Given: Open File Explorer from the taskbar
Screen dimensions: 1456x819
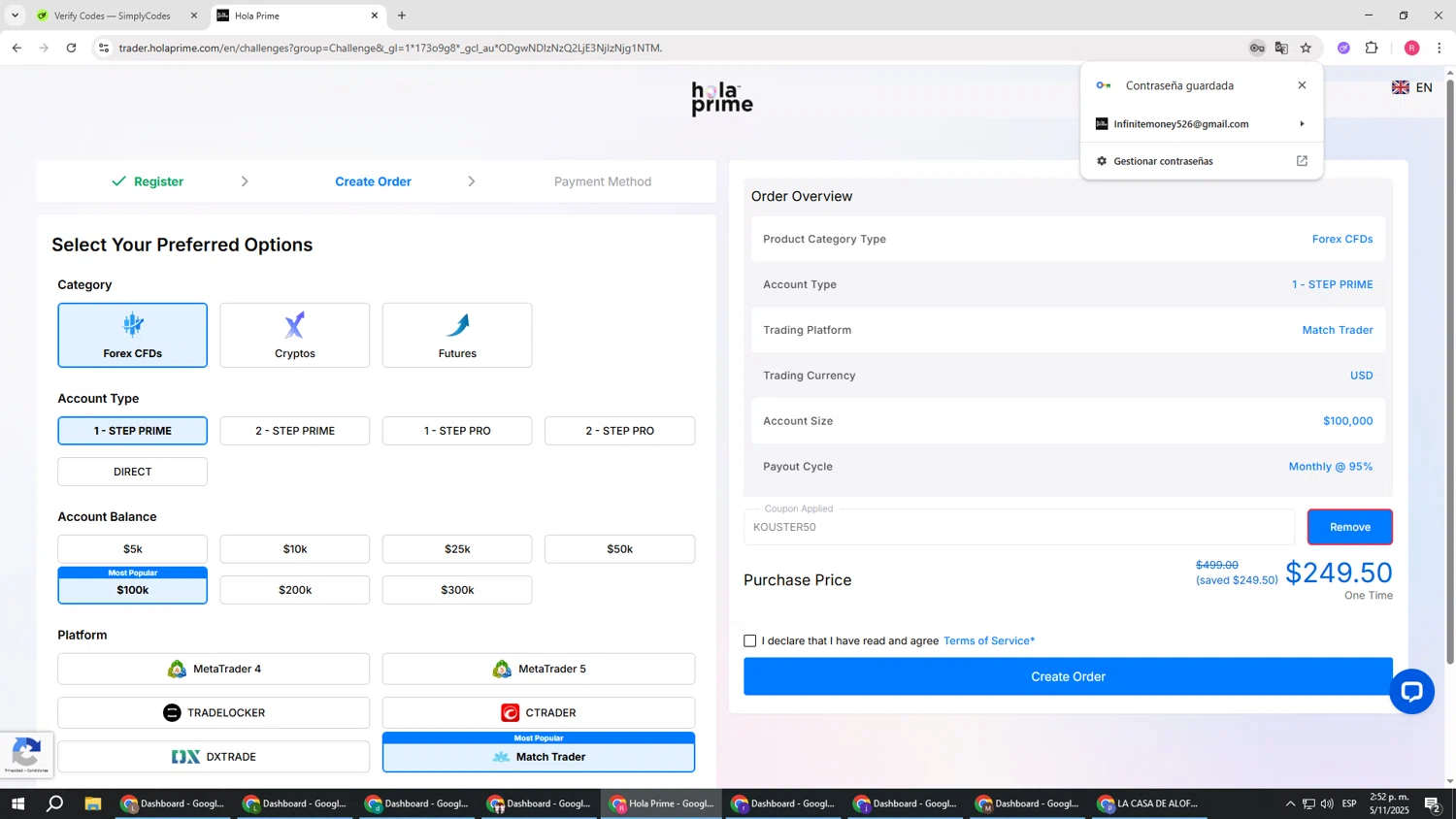Looking at the screenshot, I should [93, 803].
